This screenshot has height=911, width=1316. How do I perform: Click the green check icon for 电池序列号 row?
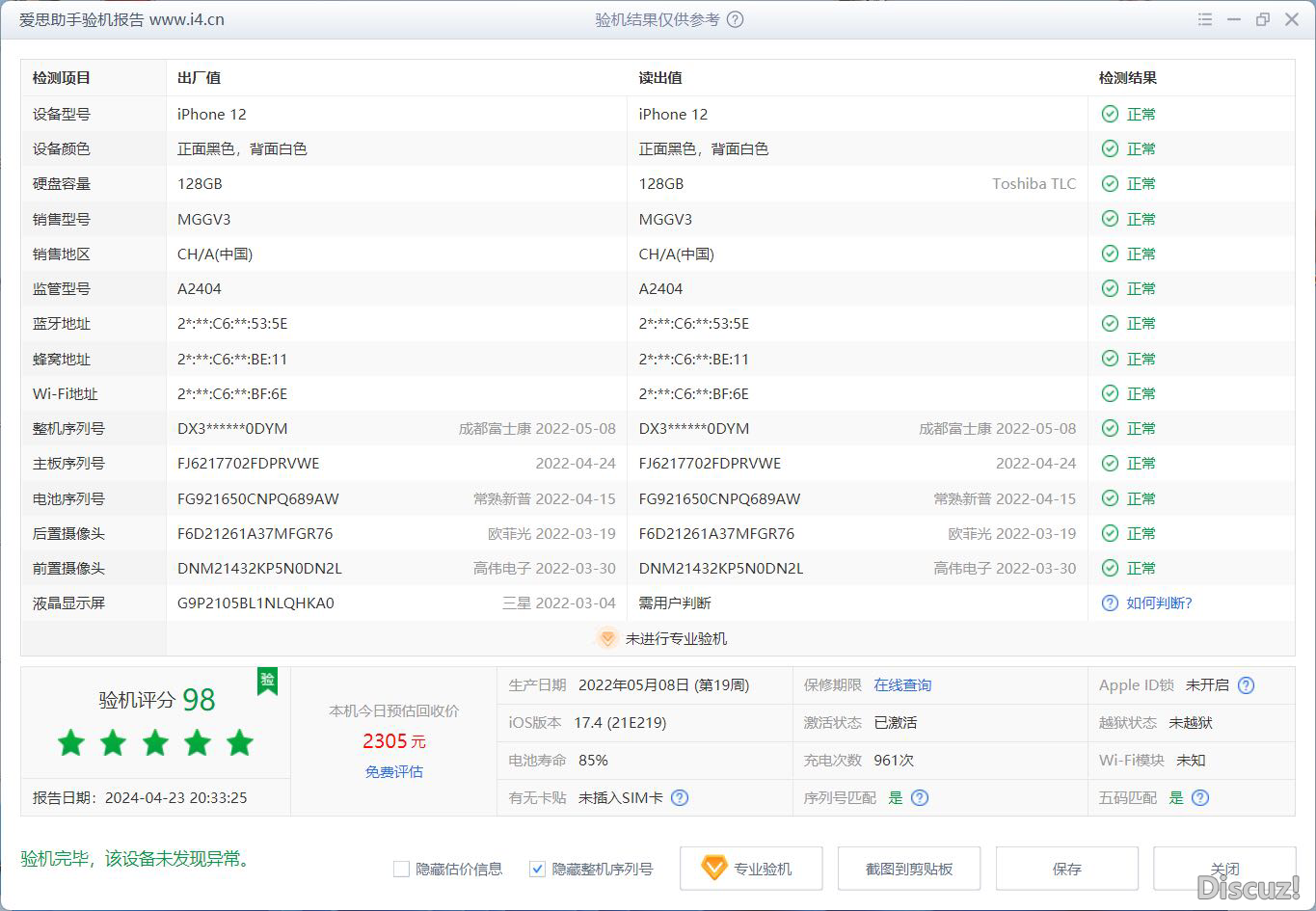(x=1110, y=498)
